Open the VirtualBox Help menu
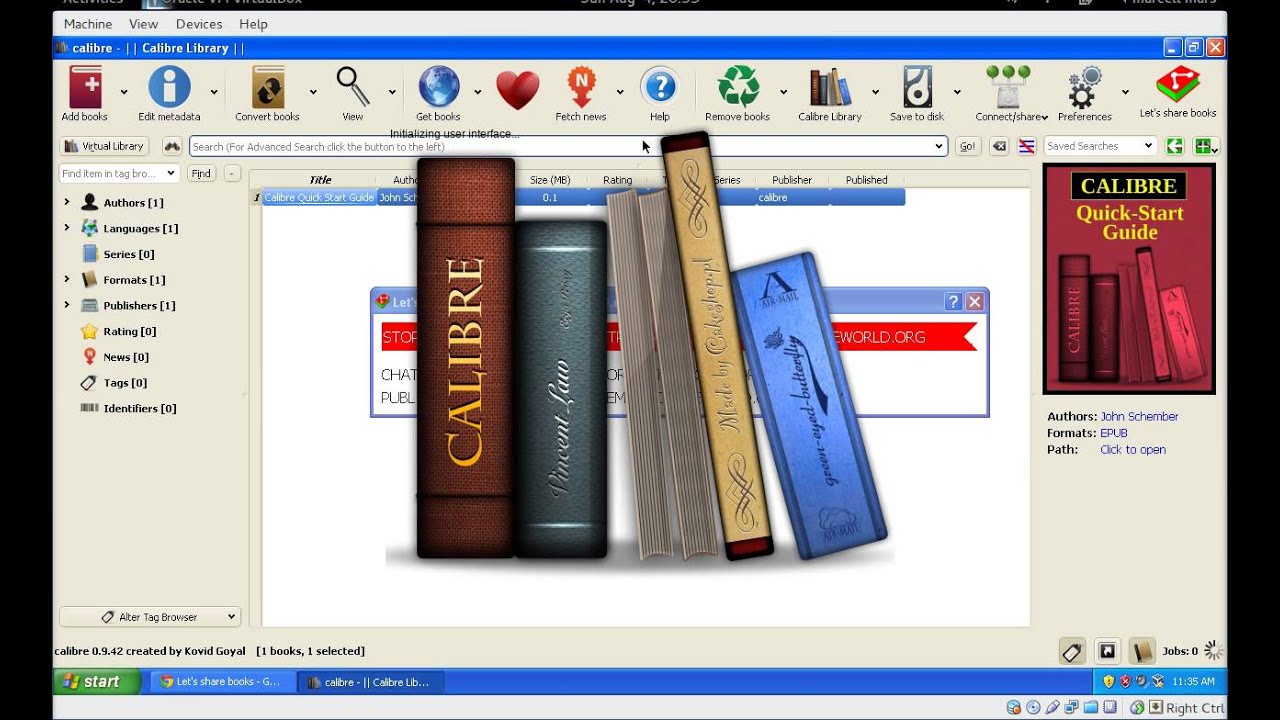The width and height of the screenshot is (1280, 720). pyautogui.click(x=253, y=24)
